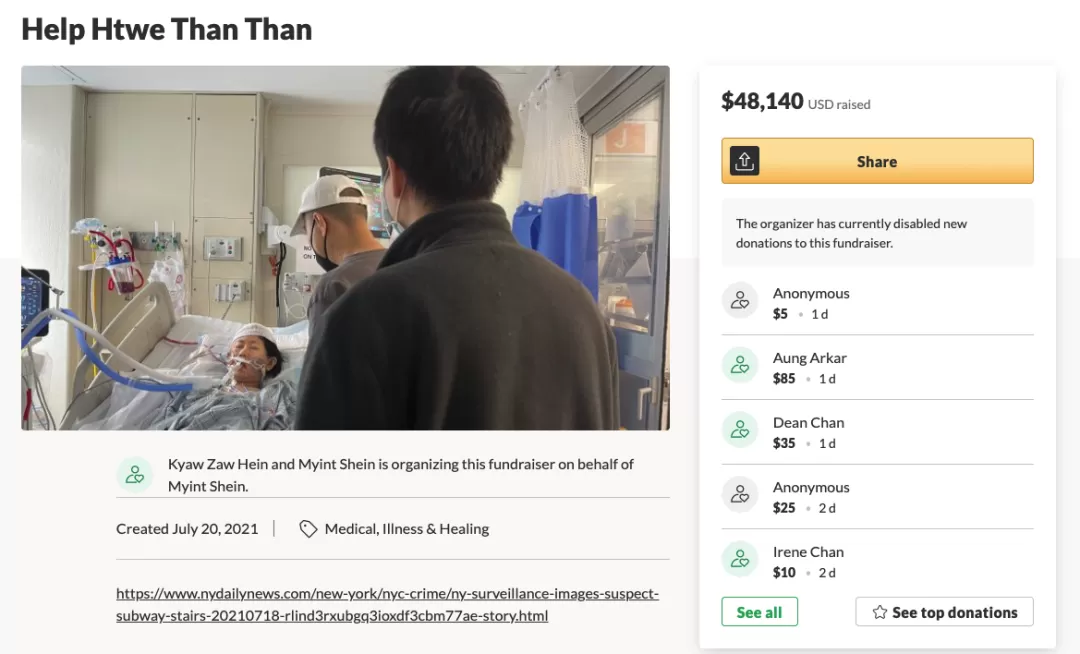
Task: Click the star icon in See top donations
Action: click(x=880, y=612)
